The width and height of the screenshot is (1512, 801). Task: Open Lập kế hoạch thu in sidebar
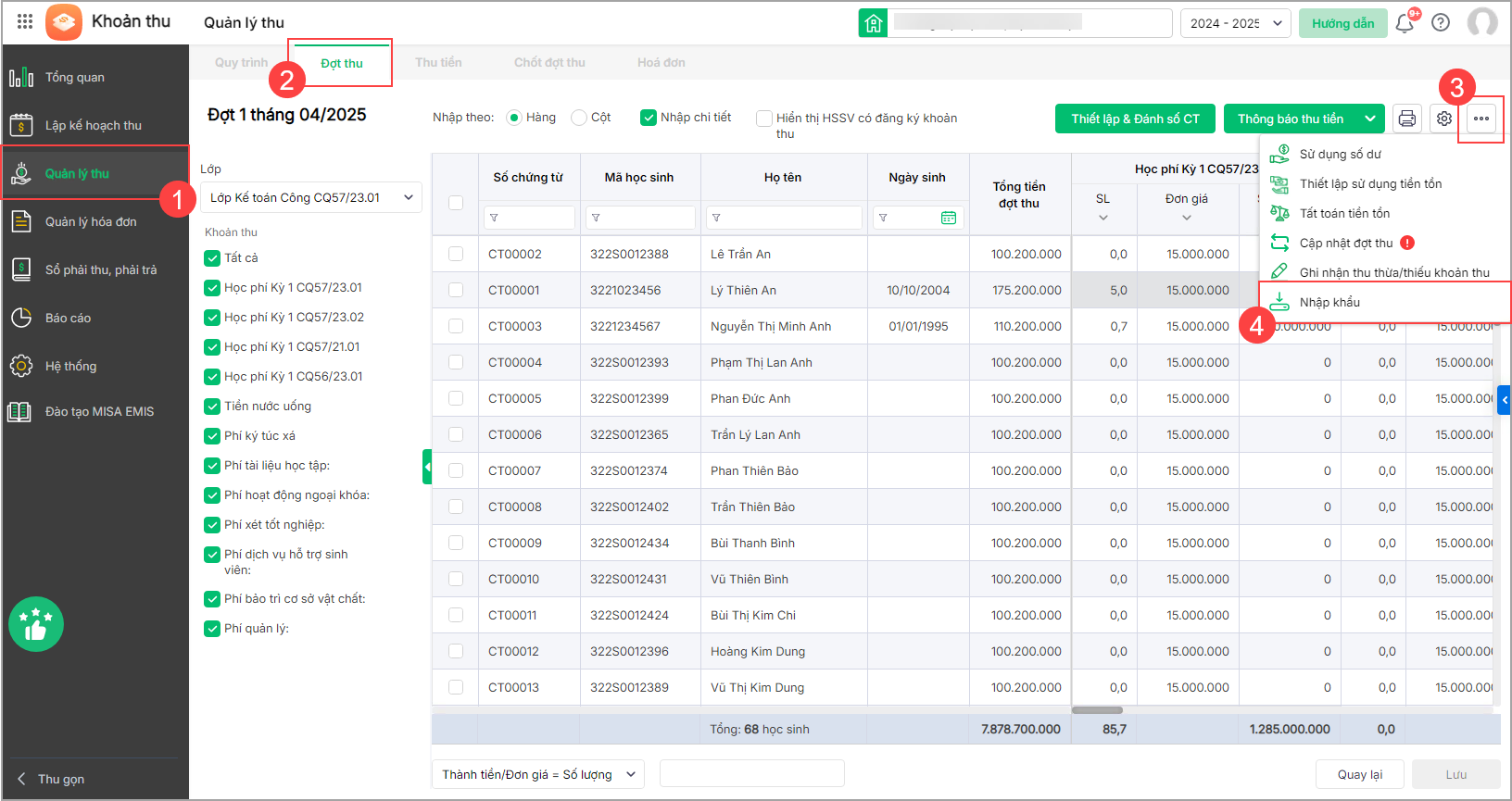coord(94,125)
